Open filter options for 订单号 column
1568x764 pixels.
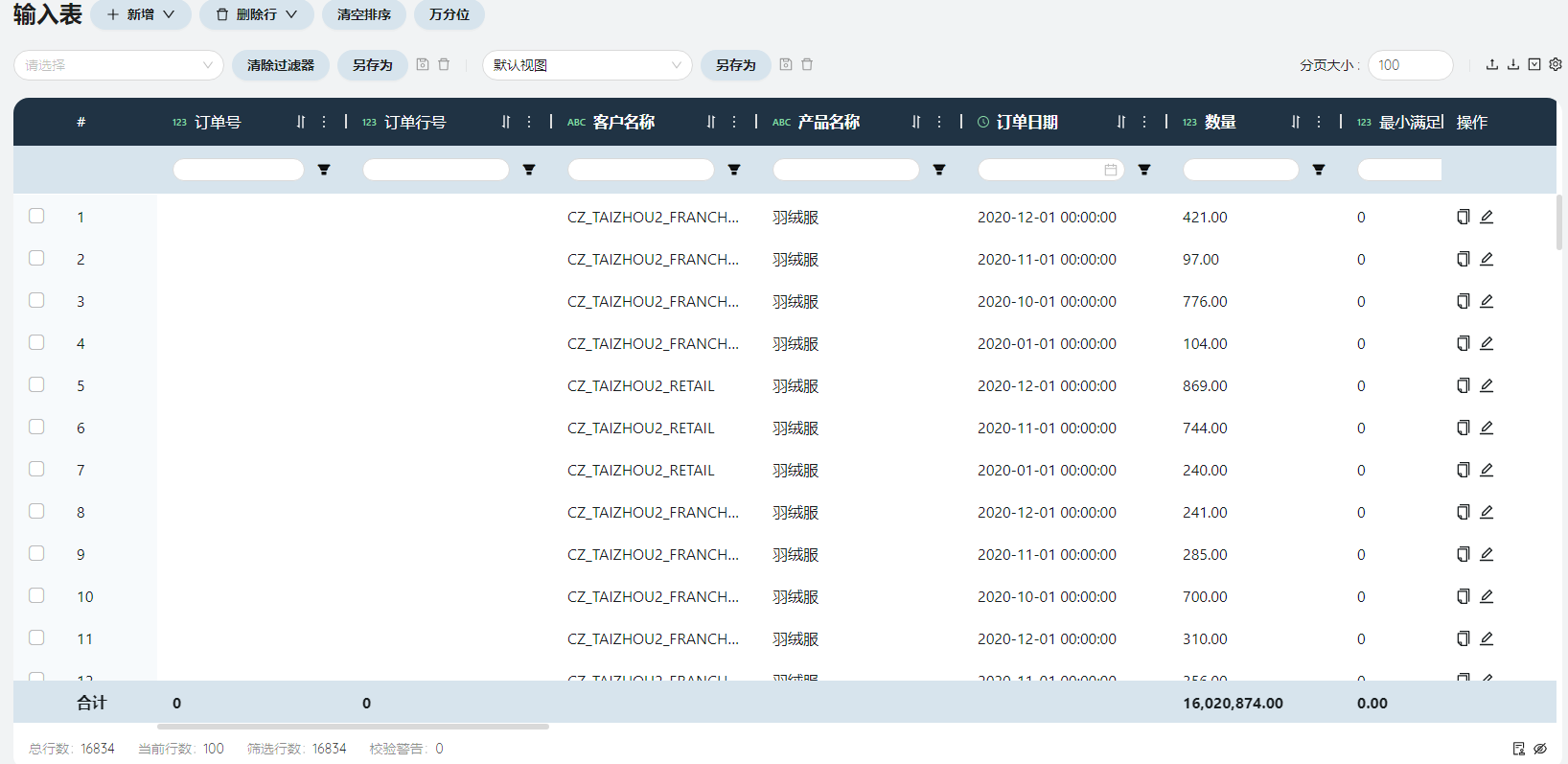point(324,170)
